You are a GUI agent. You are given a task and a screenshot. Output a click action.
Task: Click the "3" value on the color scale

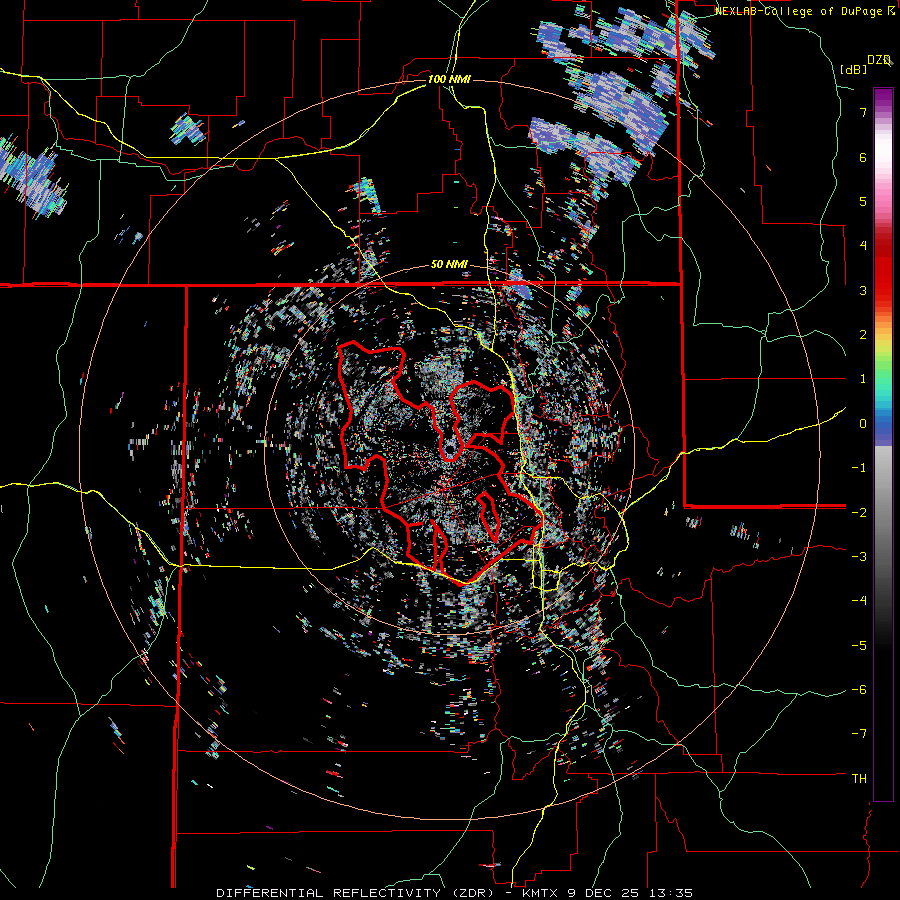863,290
